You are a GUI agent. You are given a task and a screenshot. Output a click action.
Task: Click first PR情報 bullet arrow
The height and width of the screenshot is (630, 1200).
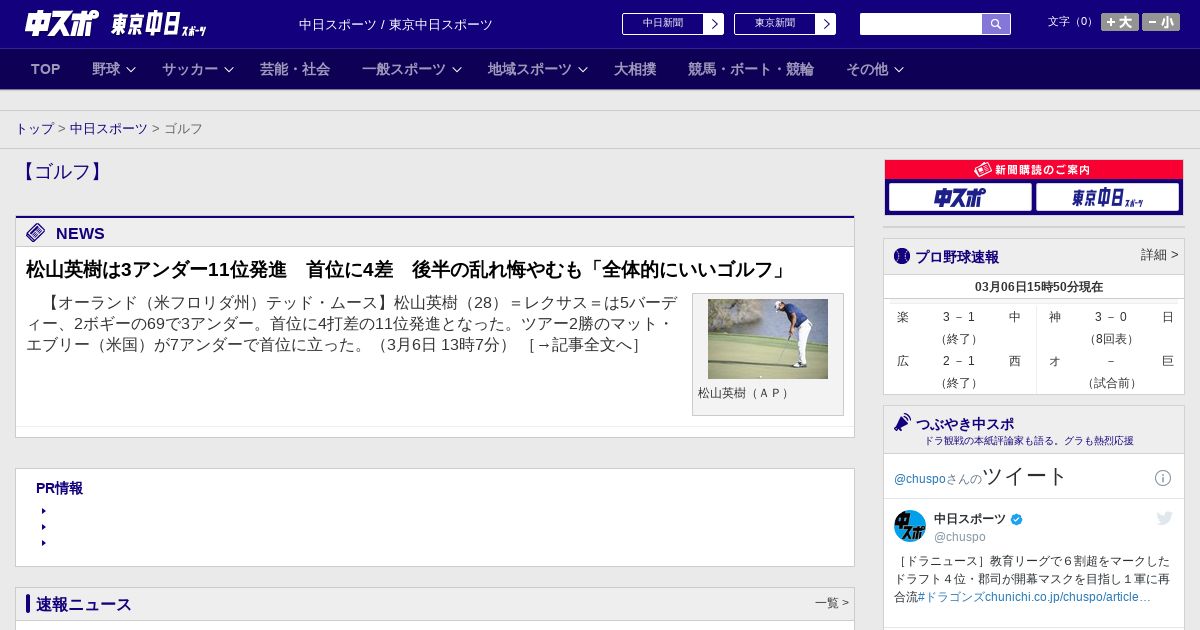coord(44,511)
